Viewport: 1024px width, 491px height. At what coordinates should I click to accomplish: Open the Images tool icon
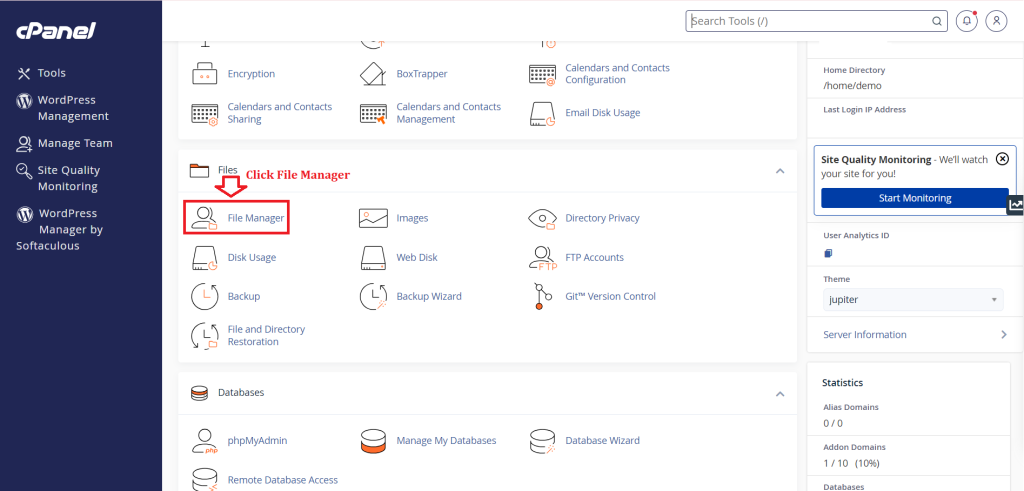374,218
